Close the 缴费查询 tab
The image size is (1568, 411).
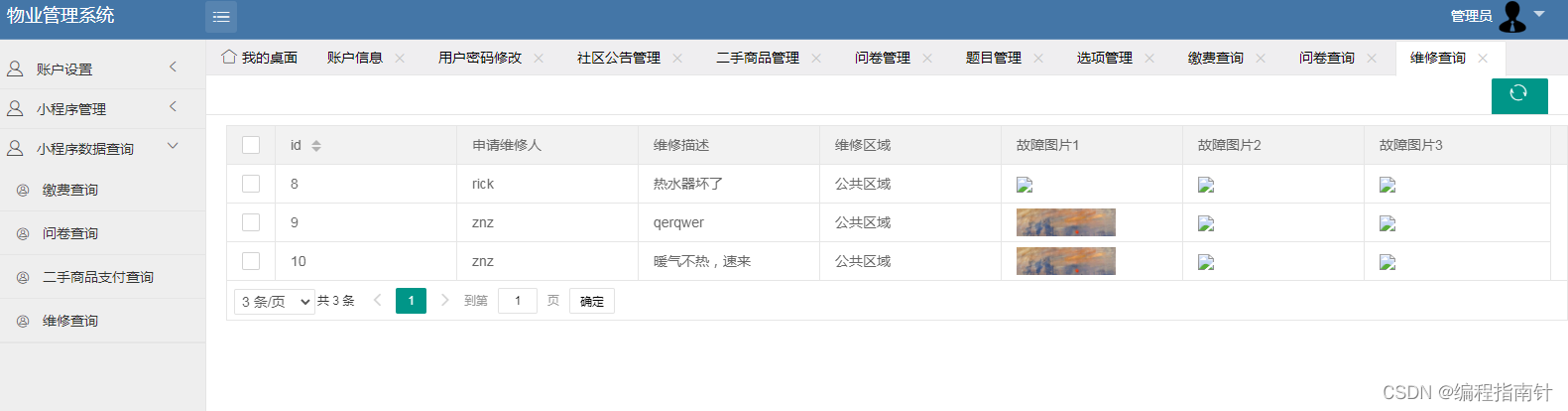point(1261,58)
